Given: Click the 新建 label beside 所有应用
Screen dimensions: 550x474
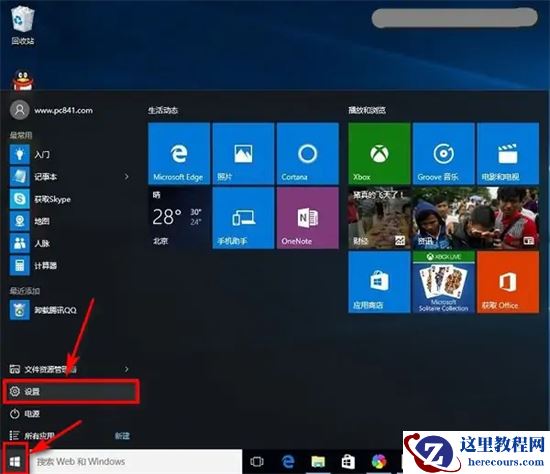Looking at the screenshot, I should (122, 436).
